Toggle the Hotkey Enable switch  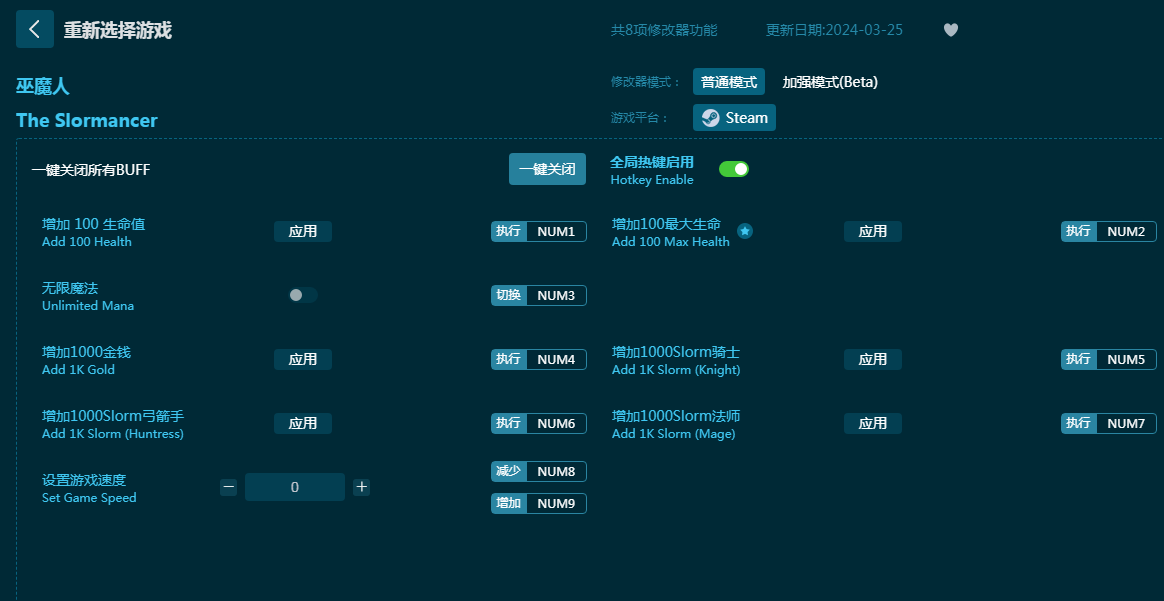click(733, 169)
